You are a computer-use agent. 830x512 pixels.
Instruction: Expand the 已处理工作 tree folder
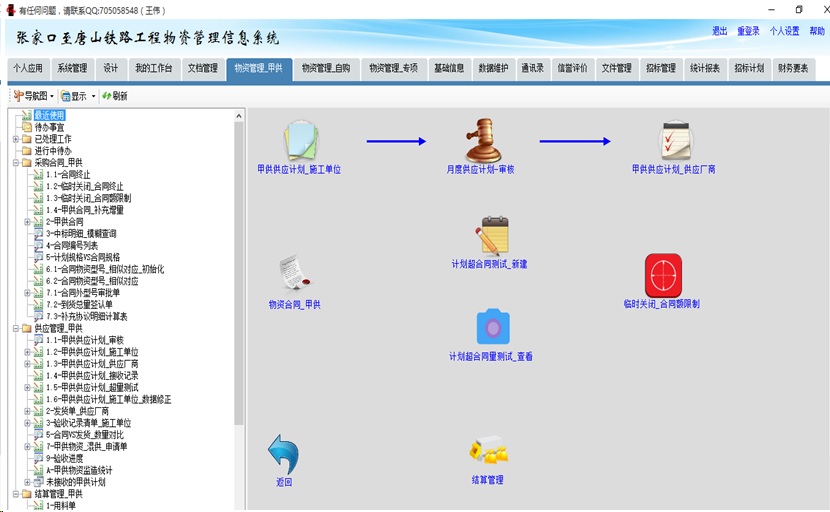click(x=15, y=139)
